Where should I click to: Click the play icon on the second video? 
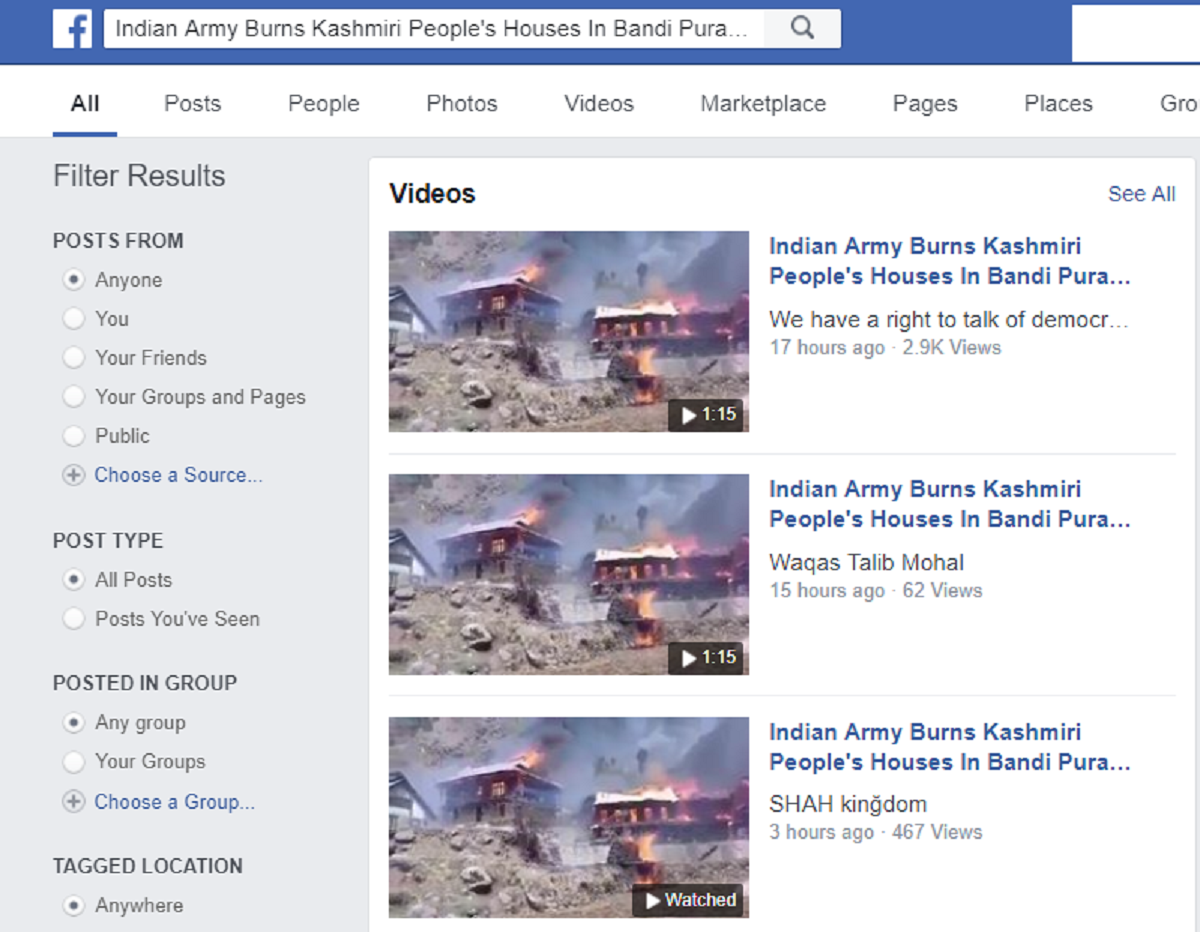point(688,658)
